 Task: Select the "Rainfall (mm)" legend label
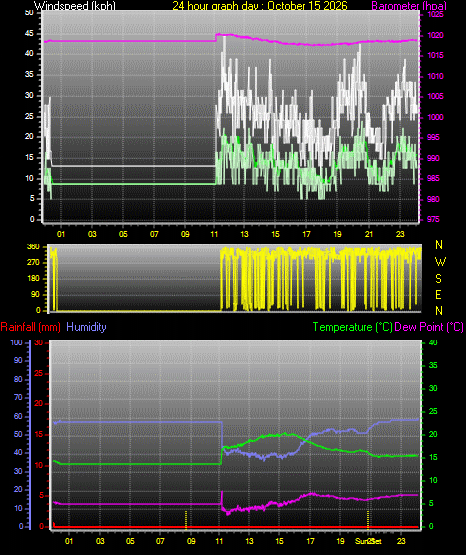(30, 327)
